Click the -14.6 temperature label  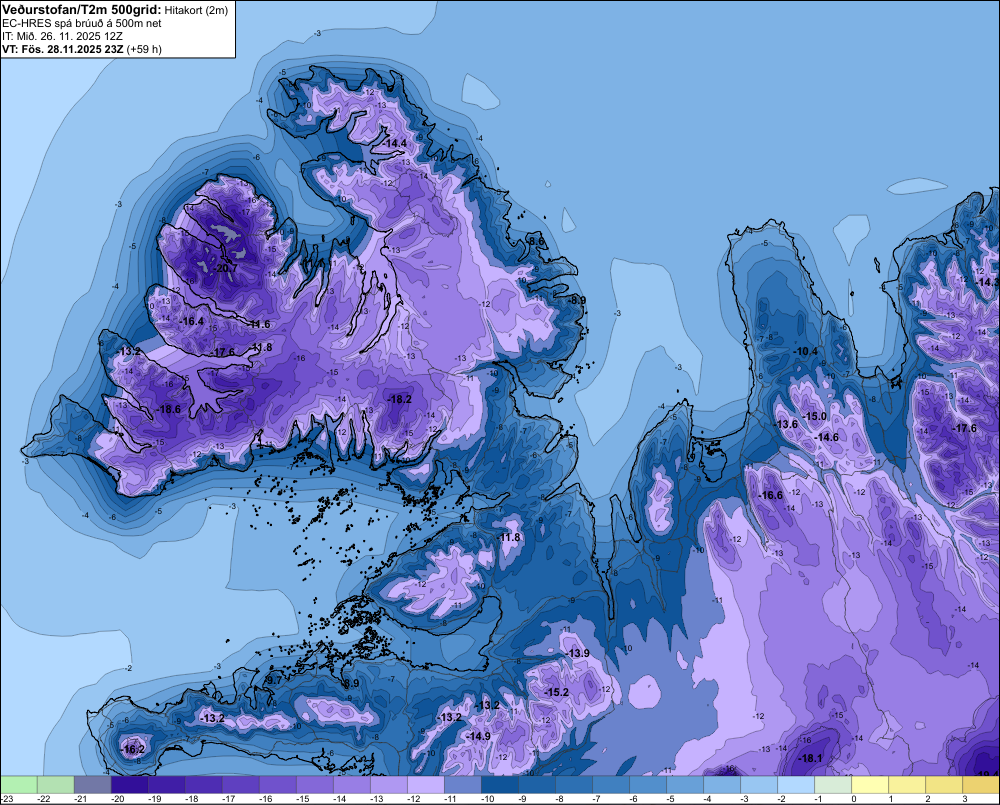827,438
